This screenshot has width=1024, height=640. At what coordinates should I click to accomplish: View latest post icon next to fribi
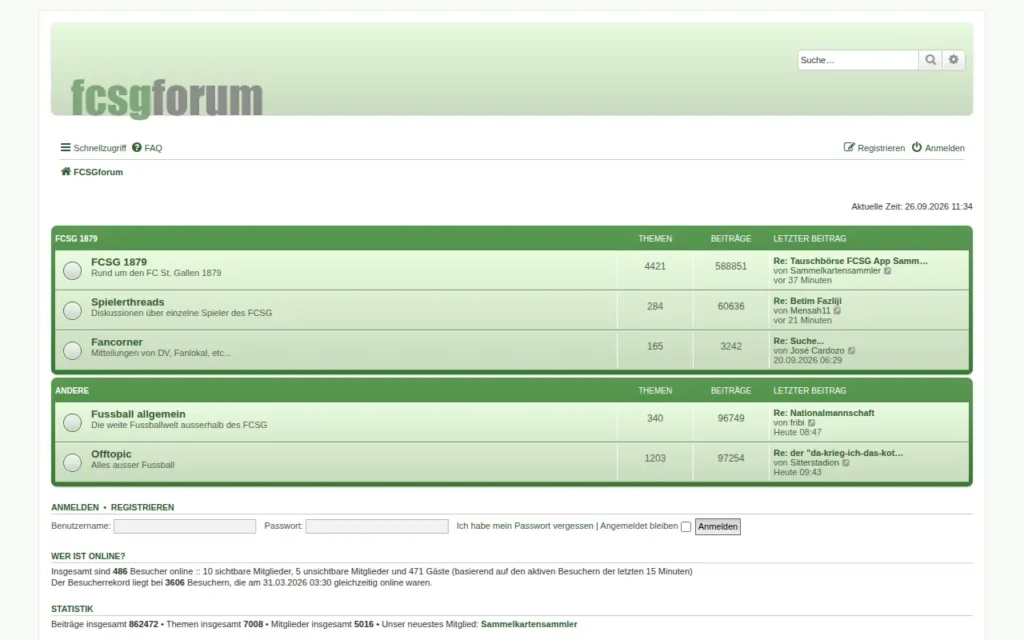[x=812, y=423]
